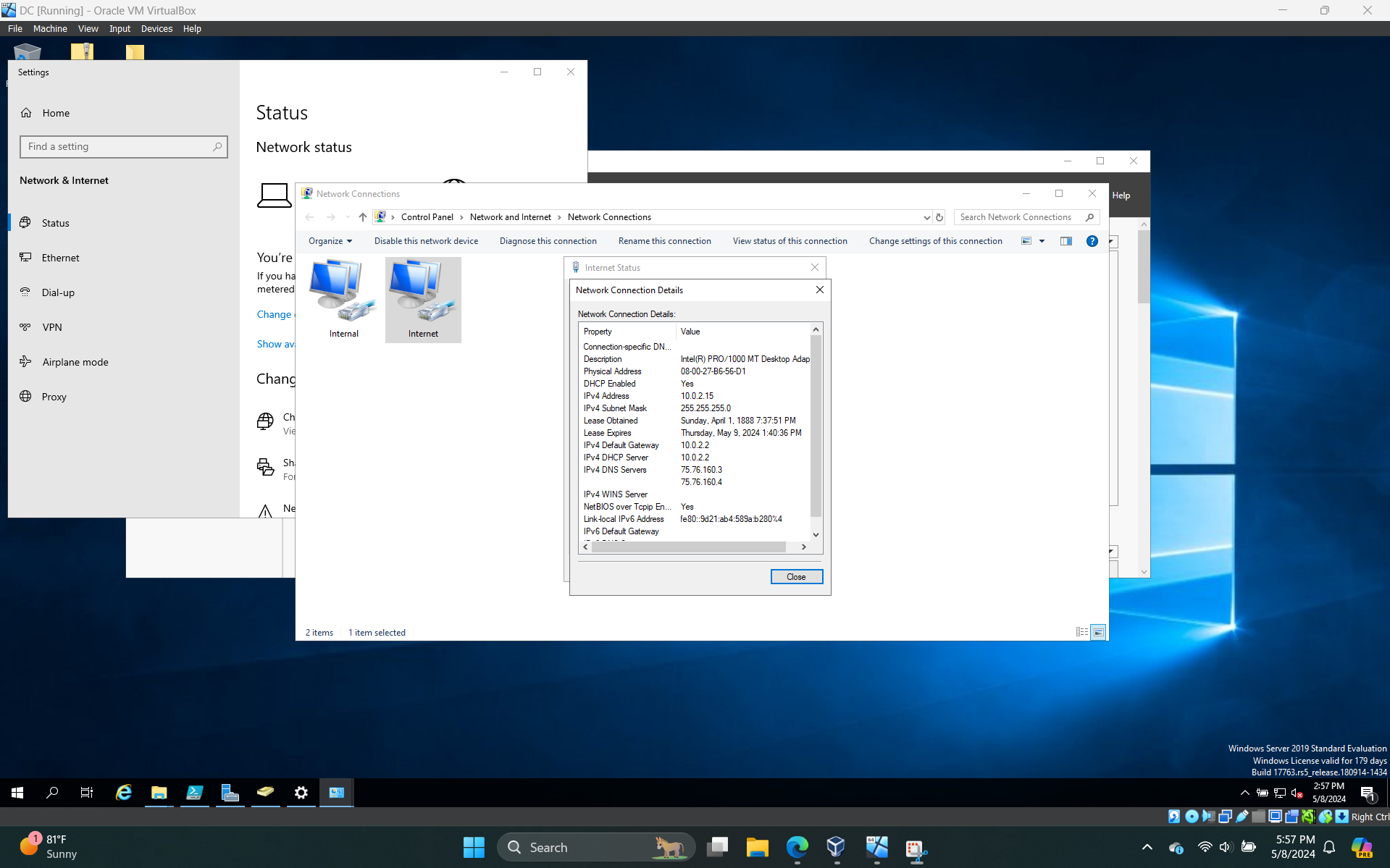The image size is (1390, 868).
Task: Click details list vertical scrollbar
Action: 816,426
